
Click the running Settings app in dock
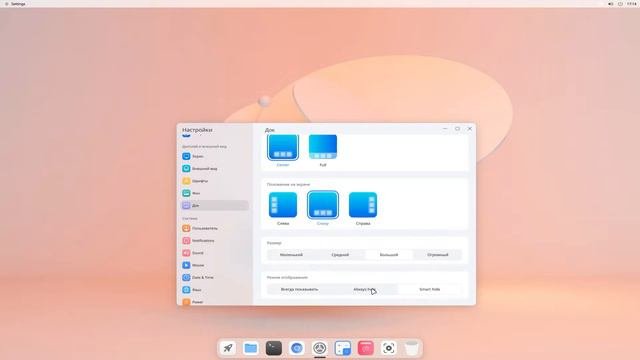point(320,348)
